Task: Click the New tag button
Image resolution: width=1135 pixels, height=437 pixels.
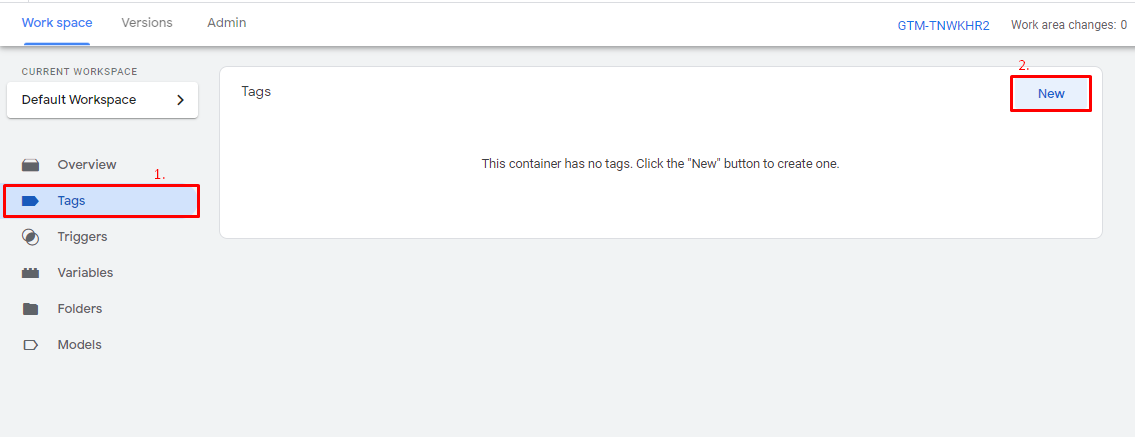Action: [x=1051, y=93]
